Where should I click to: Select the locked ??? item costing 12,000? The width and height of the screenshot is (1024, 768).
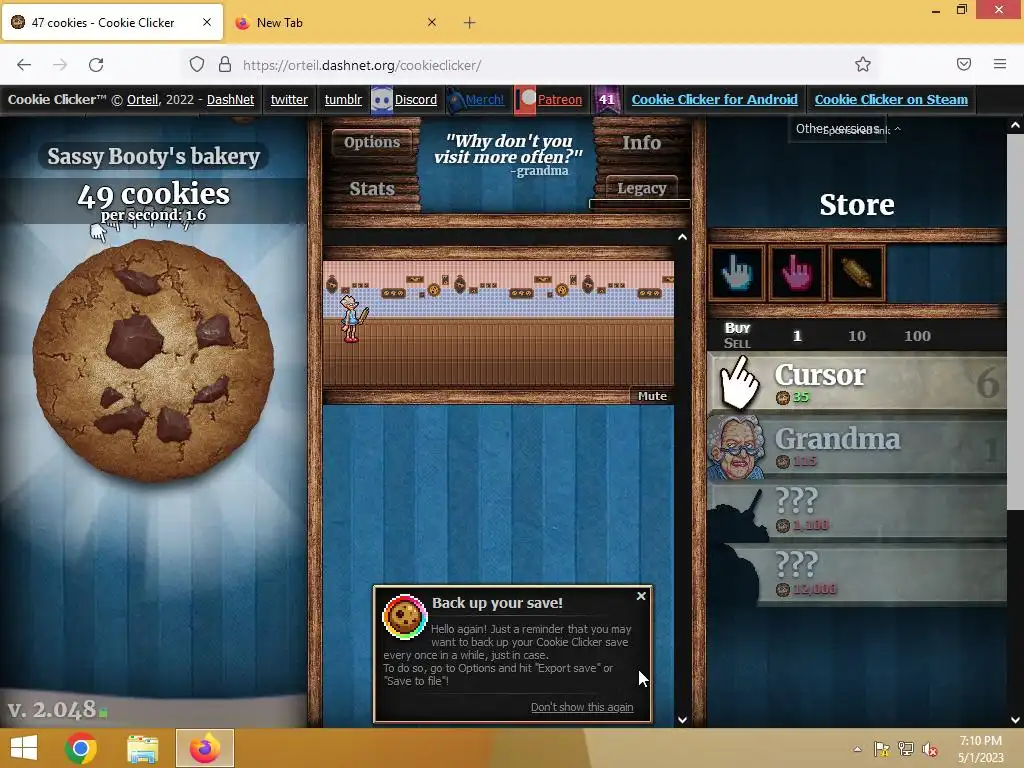tap(857, 575)
